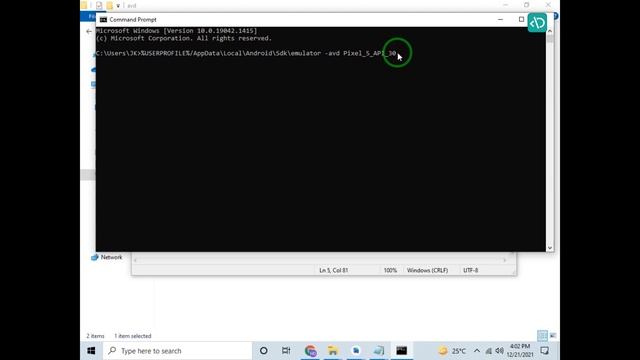Open the clock showing 4:02 PM
This screenshot has height=360, width=640.
pyautogui.click(x=520, y=351)
